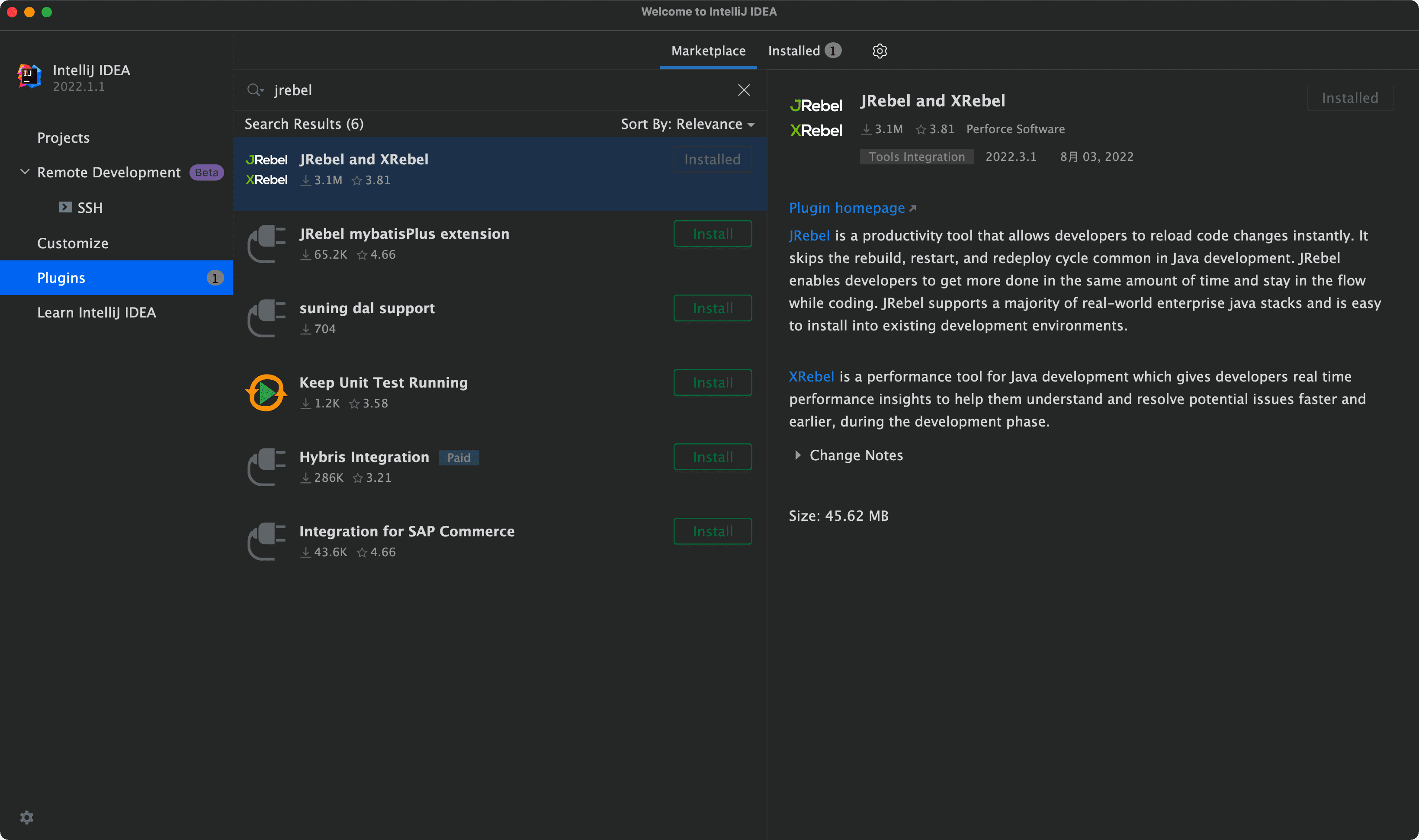Click Search Results (6) heading
The width and height of the screenshot is (1419, 840).
[x=304, y=124]
